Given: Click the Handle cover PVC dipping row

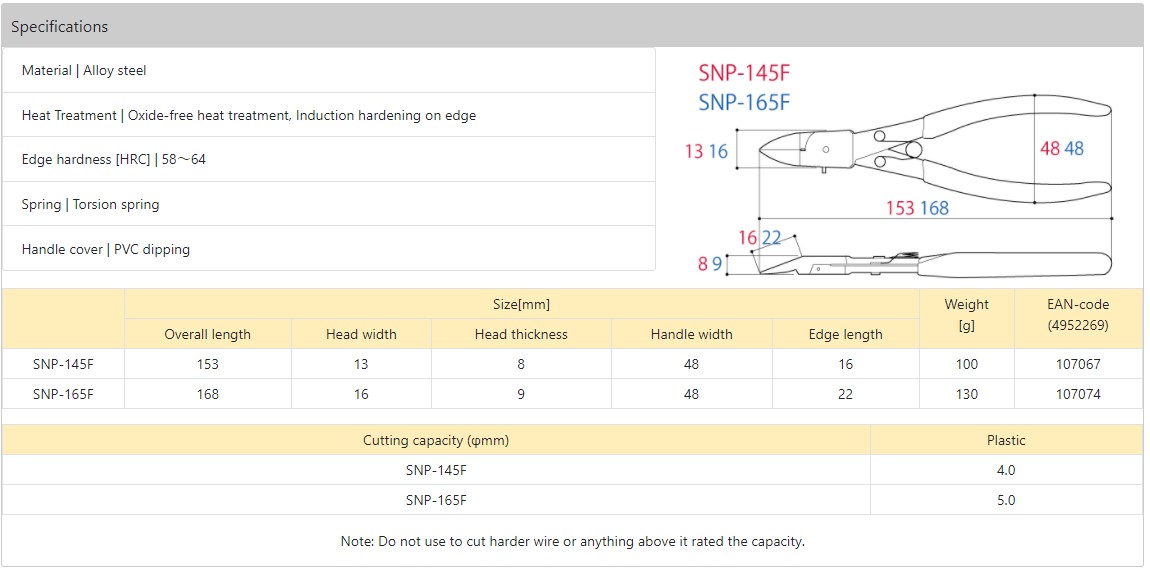Looking at the screenshot, I should (329, 249).
